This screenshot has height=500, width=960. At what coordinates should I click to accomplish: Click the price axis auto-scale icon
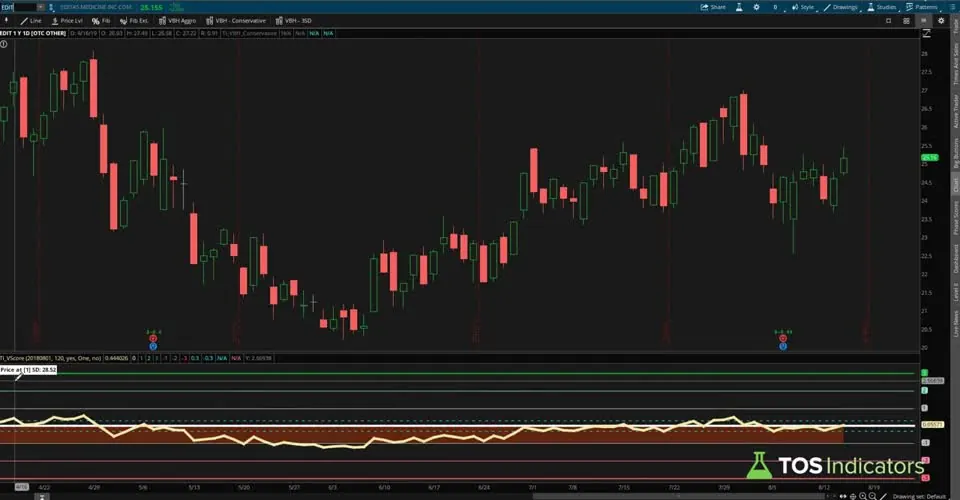click(x=926, y=33)
